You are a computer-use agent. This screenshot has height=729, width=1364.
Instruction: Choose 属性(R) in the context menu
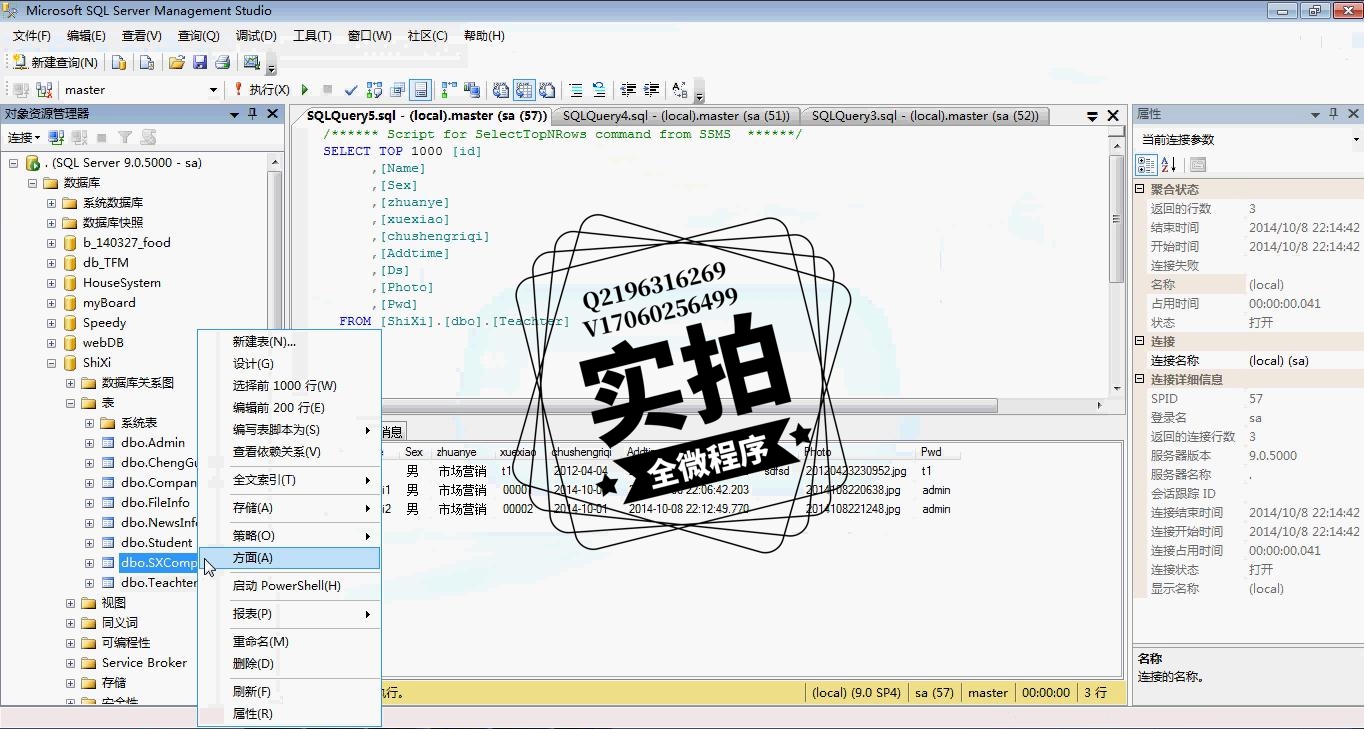click(289, 713)
